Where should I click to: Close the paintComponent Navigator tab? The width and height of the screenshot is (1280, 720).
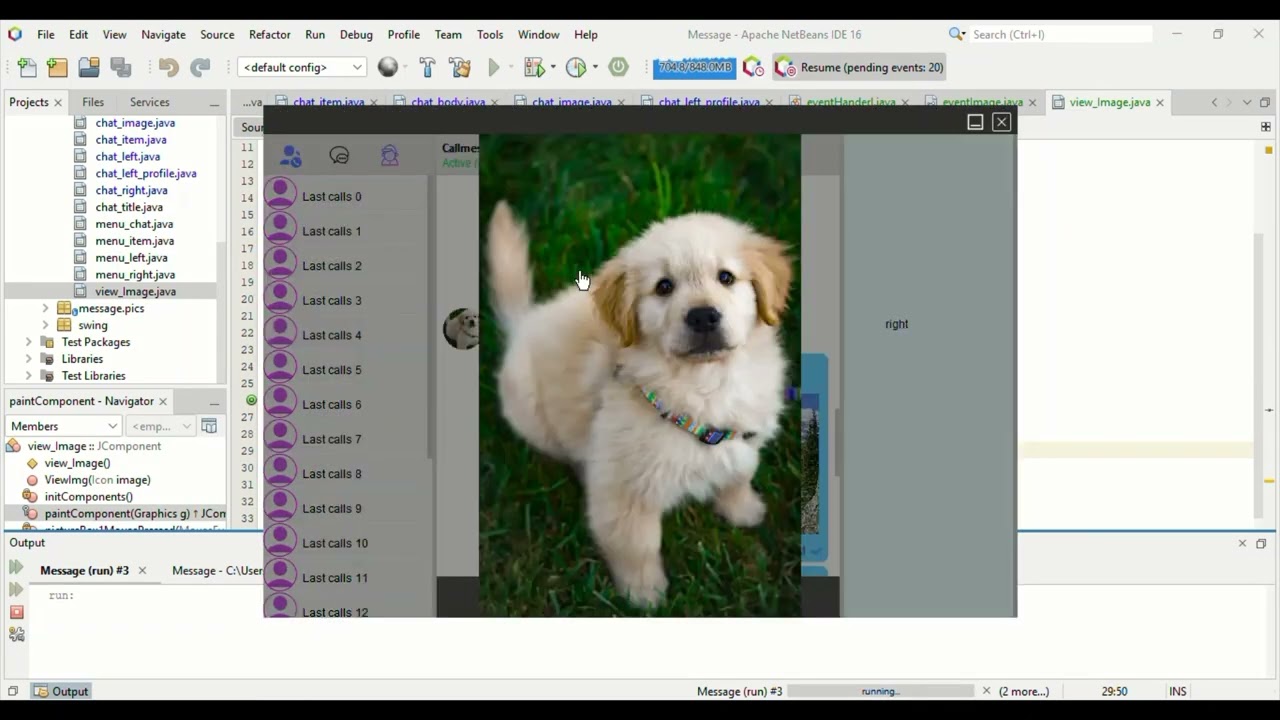pyautogui.click(x=162, y=401)
